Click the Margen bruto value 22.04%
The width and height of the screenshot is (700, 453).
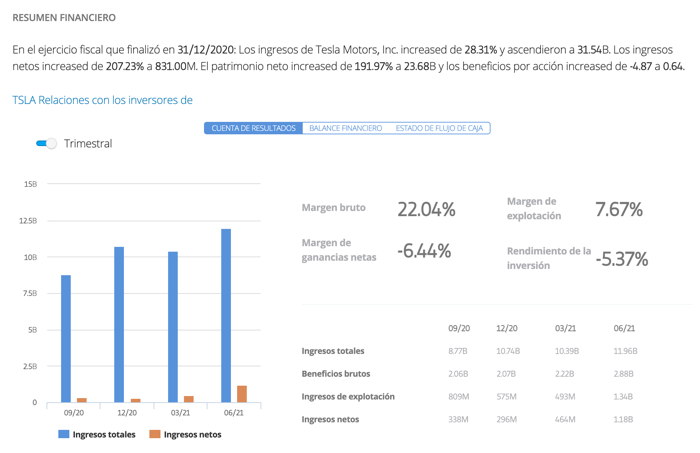pyautogui.click(x=426, y=209)
